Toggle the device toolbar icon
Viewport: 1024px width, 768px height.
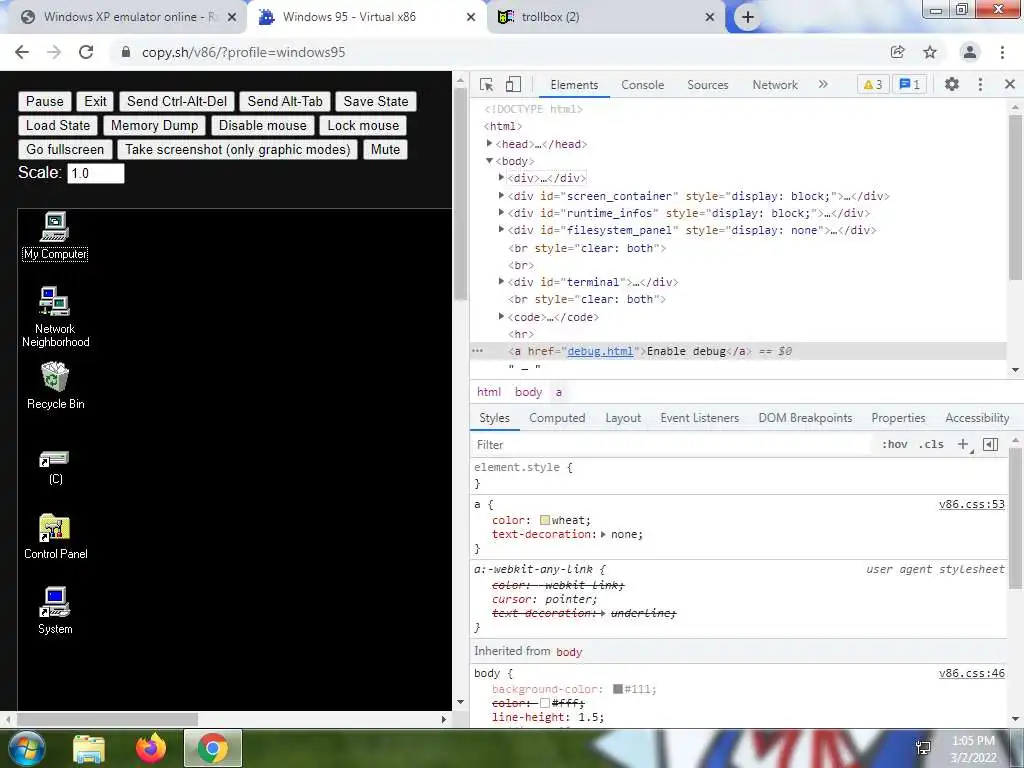[x=513, y=84]
